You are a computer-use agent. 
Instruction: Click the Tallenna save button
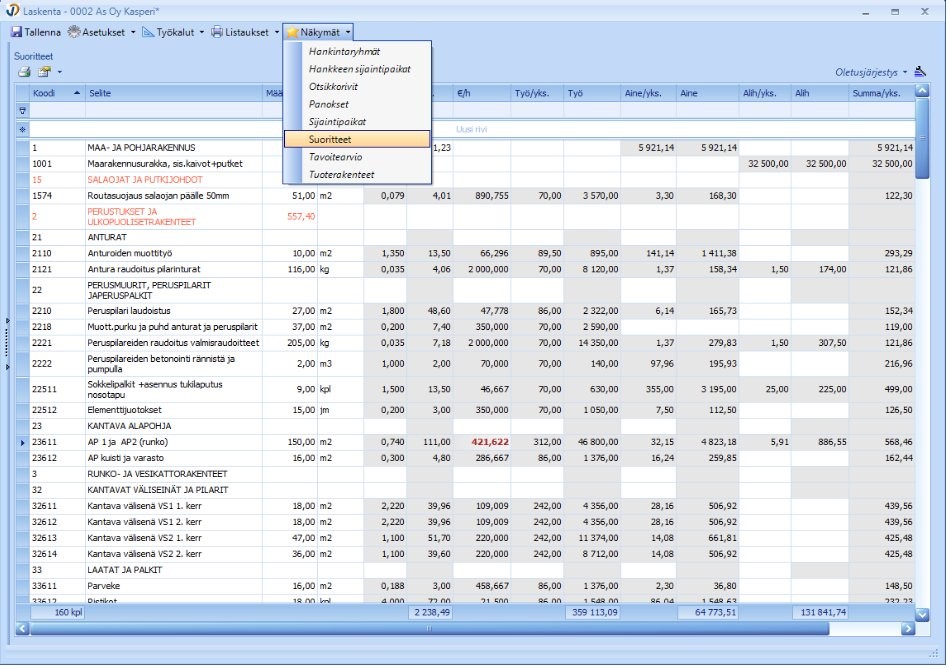[36, 32]
